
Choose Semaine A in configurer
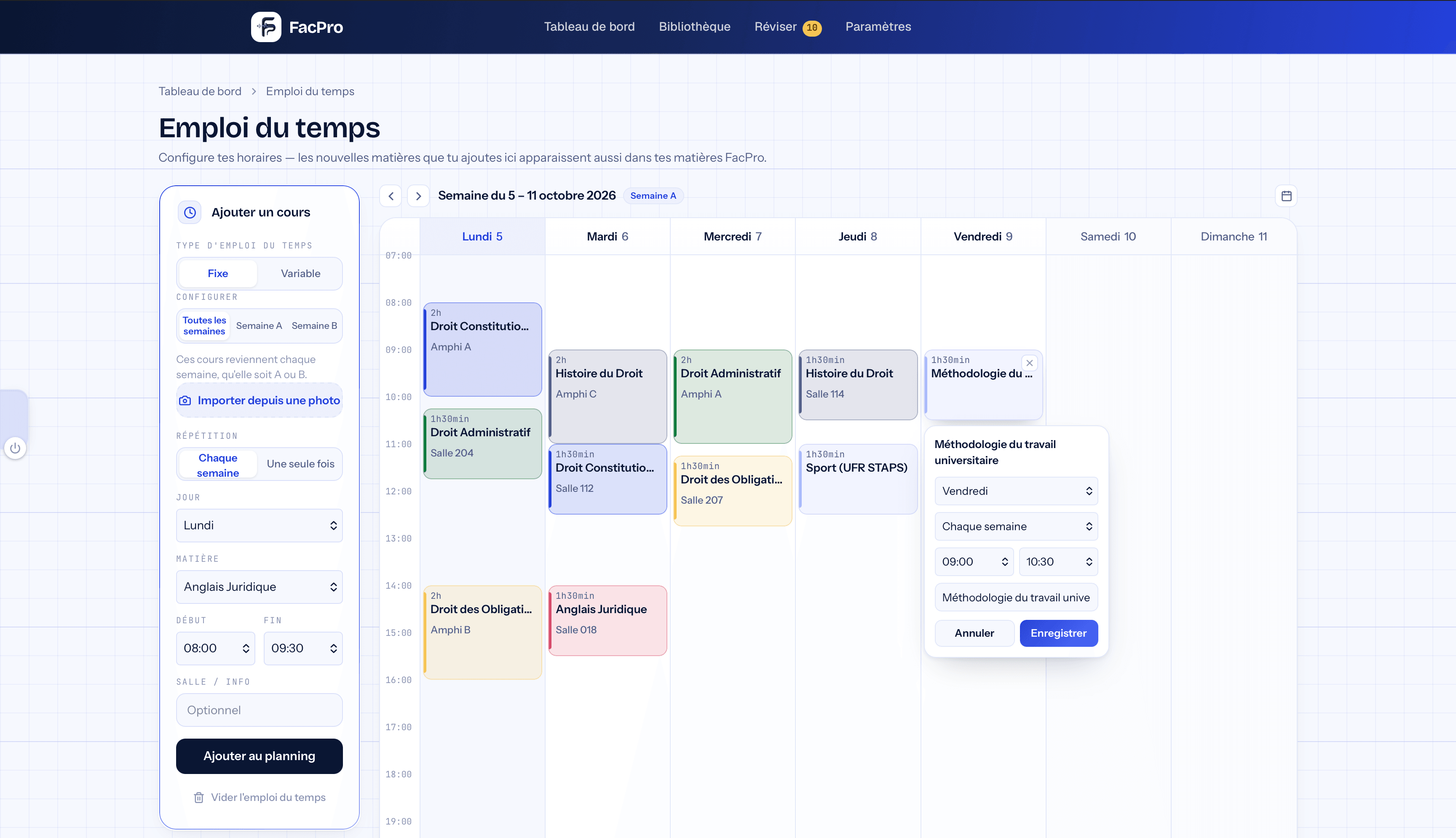click(259, 326)
